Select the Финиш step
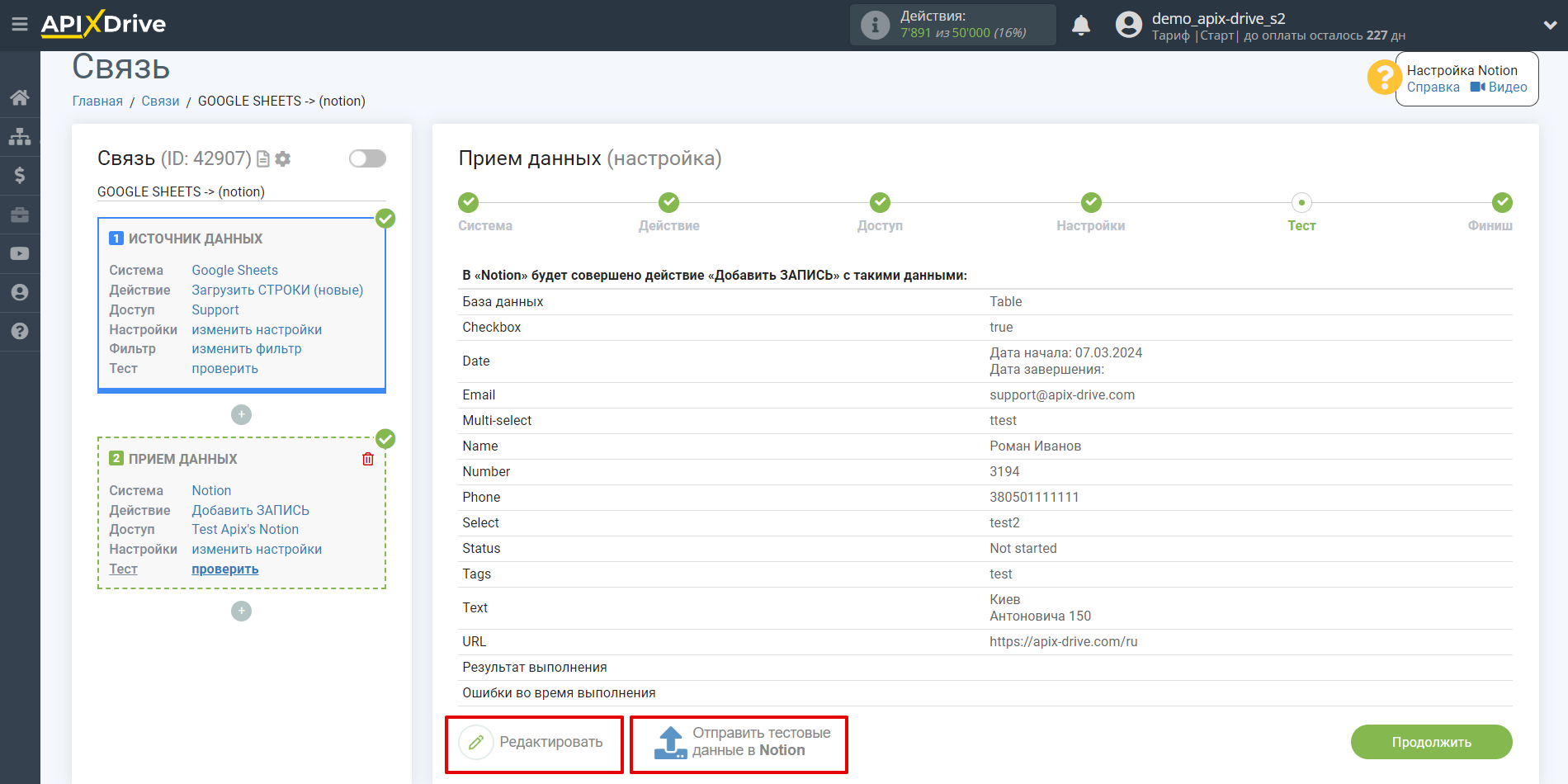The height and width of the screenshot is (784, 1568). pos(1501,202)
